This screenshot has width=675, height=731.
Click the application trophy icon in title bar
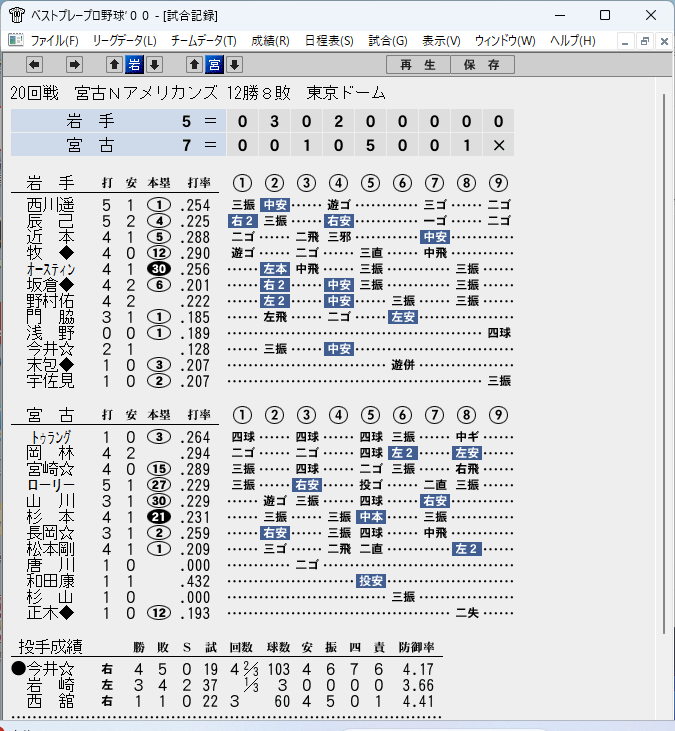point(17,15)
